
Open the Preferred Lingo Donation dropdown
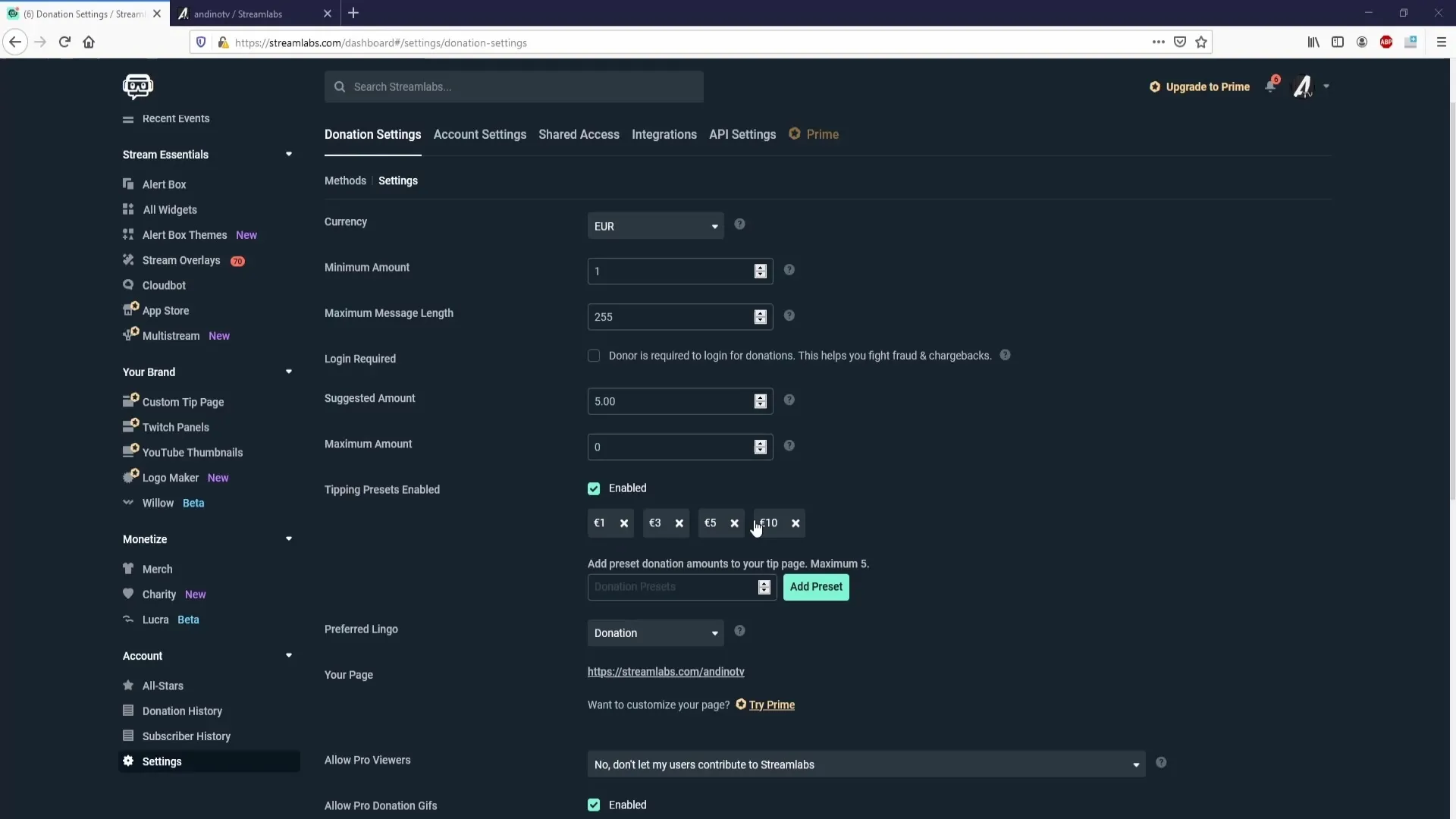point(656,633)
